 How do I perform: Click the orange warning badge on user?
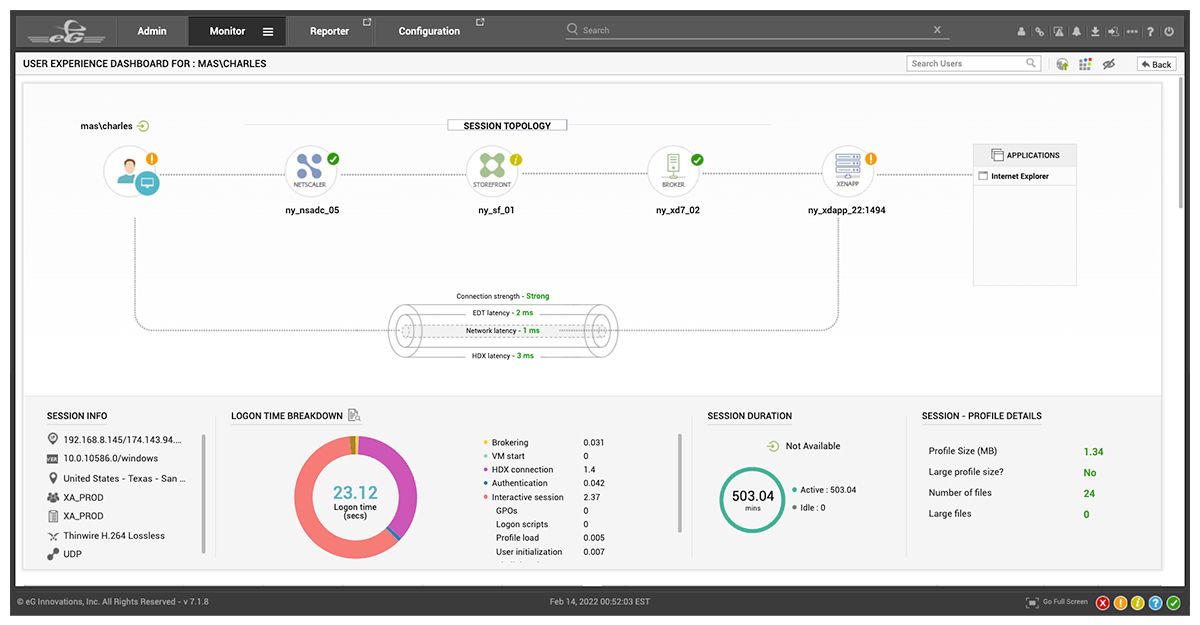pyautogui.click(x=152, y=158)
